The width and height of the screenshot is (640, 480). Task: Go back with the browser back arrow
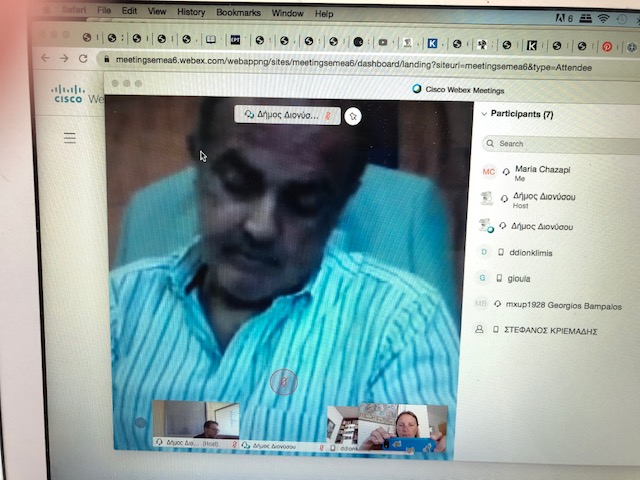pyautogui.click(x=45, y=58)
